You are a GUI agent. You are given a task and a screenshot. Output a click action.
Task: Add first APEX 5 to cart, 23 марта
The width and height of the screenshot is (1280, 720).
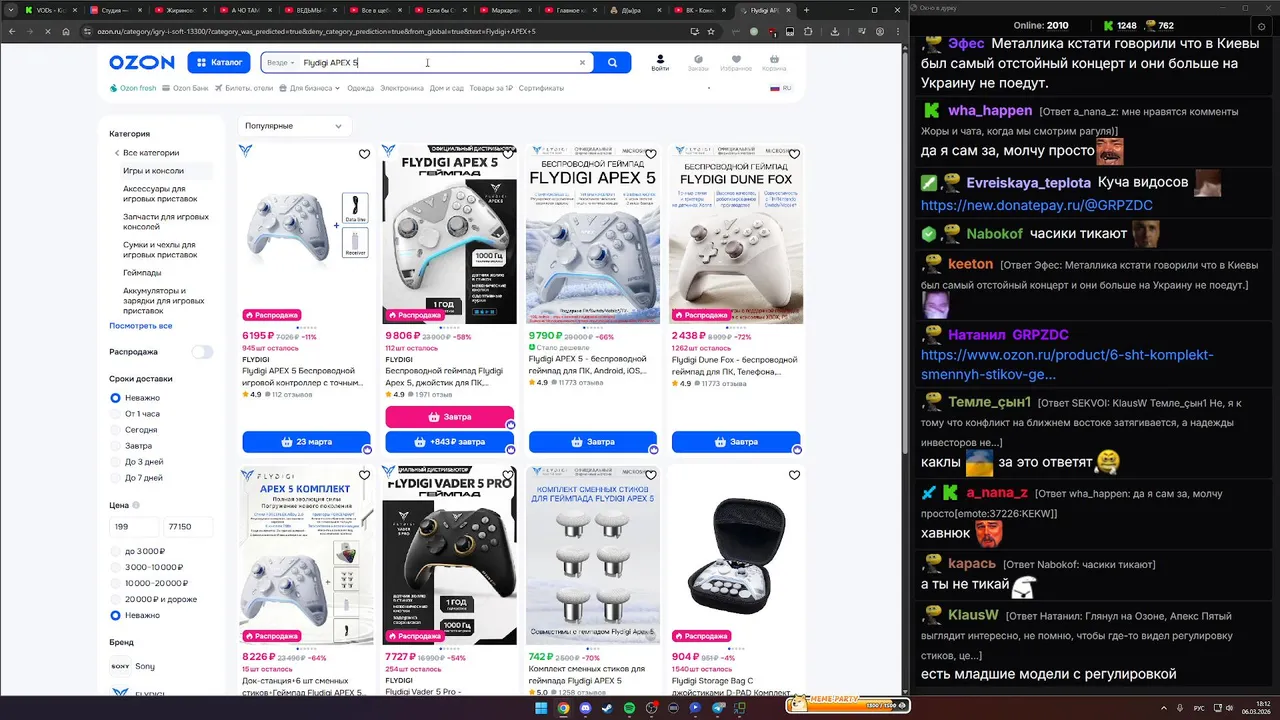(306, 441)
